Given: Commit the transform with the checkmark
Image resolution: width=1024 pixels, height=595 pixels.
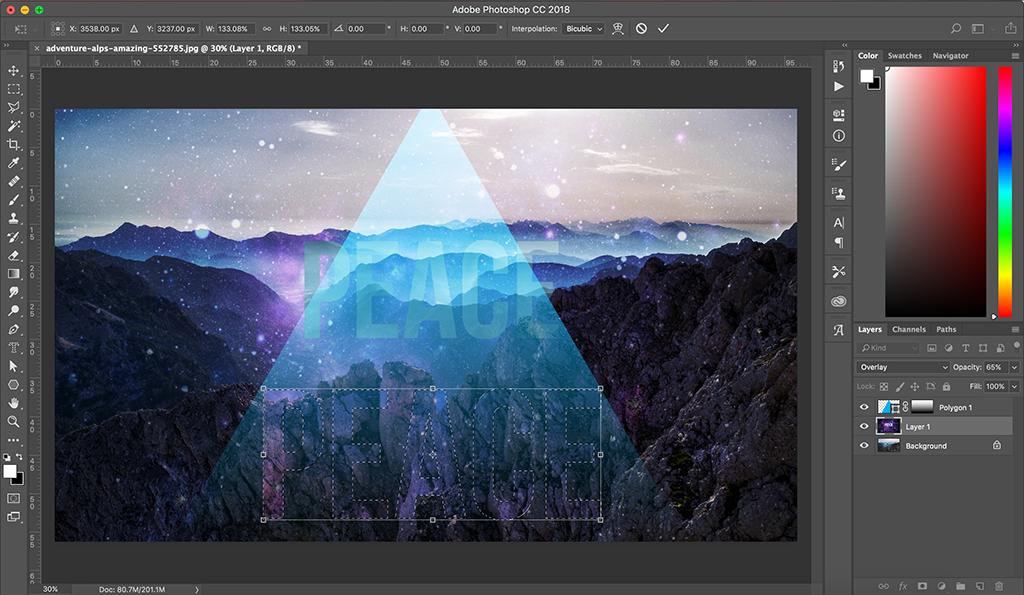Looking at the screenshot, I should point(663,29).
